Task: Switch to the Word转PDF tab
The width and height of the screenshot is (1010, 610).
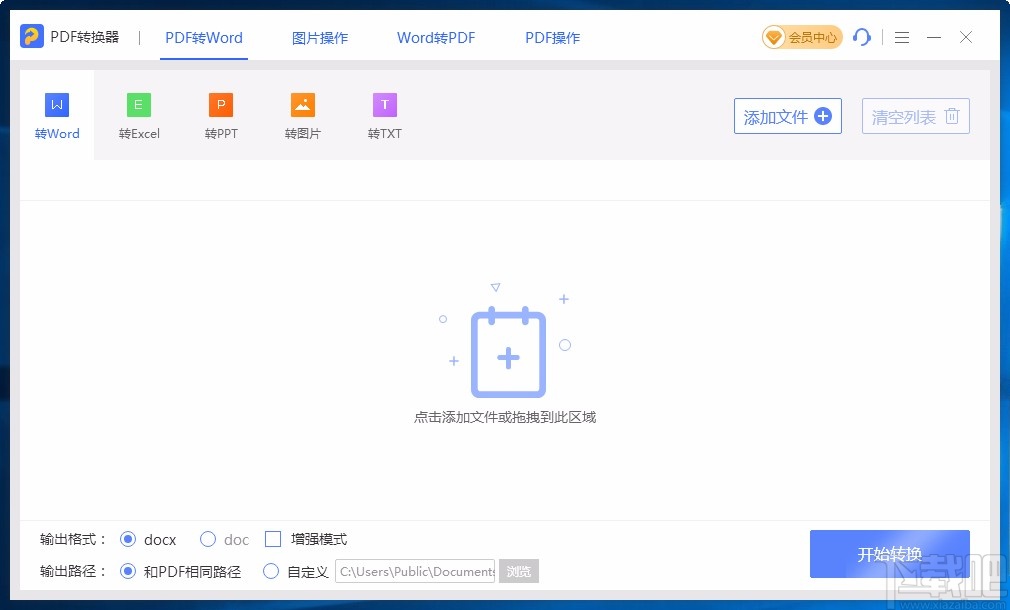Action: [436, 37]
